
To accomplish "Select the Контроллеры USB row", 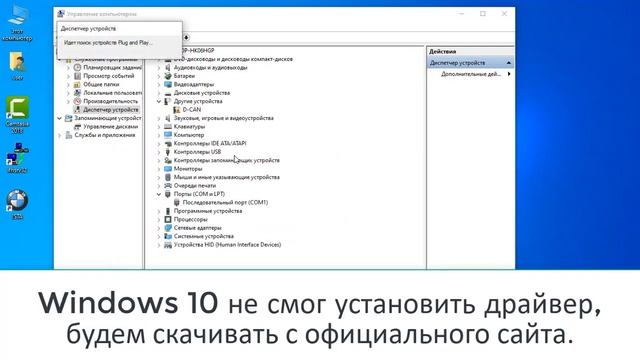I will pos(197,152).
